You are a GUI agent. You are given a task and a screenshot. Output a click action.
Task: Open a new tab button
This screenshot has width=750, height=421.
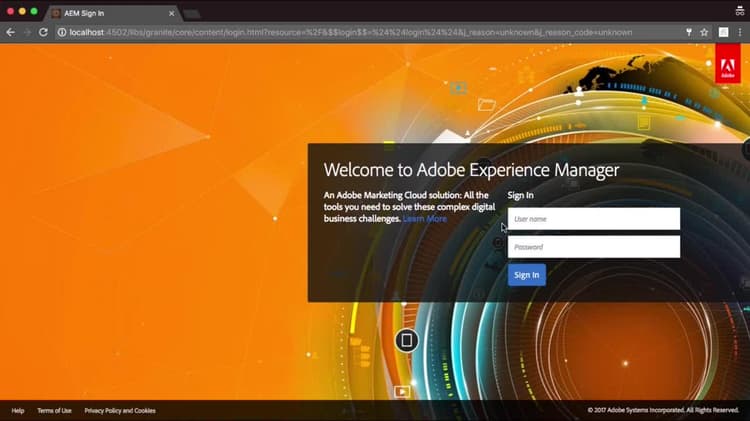192,14
